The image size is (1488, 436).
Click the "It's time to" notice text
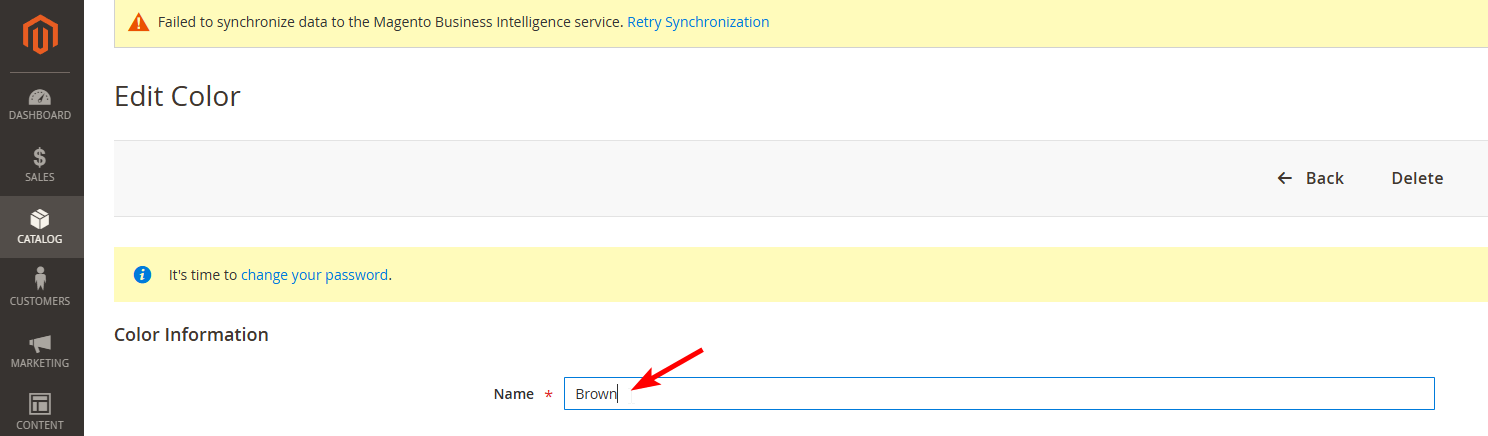tap(203, 274)
